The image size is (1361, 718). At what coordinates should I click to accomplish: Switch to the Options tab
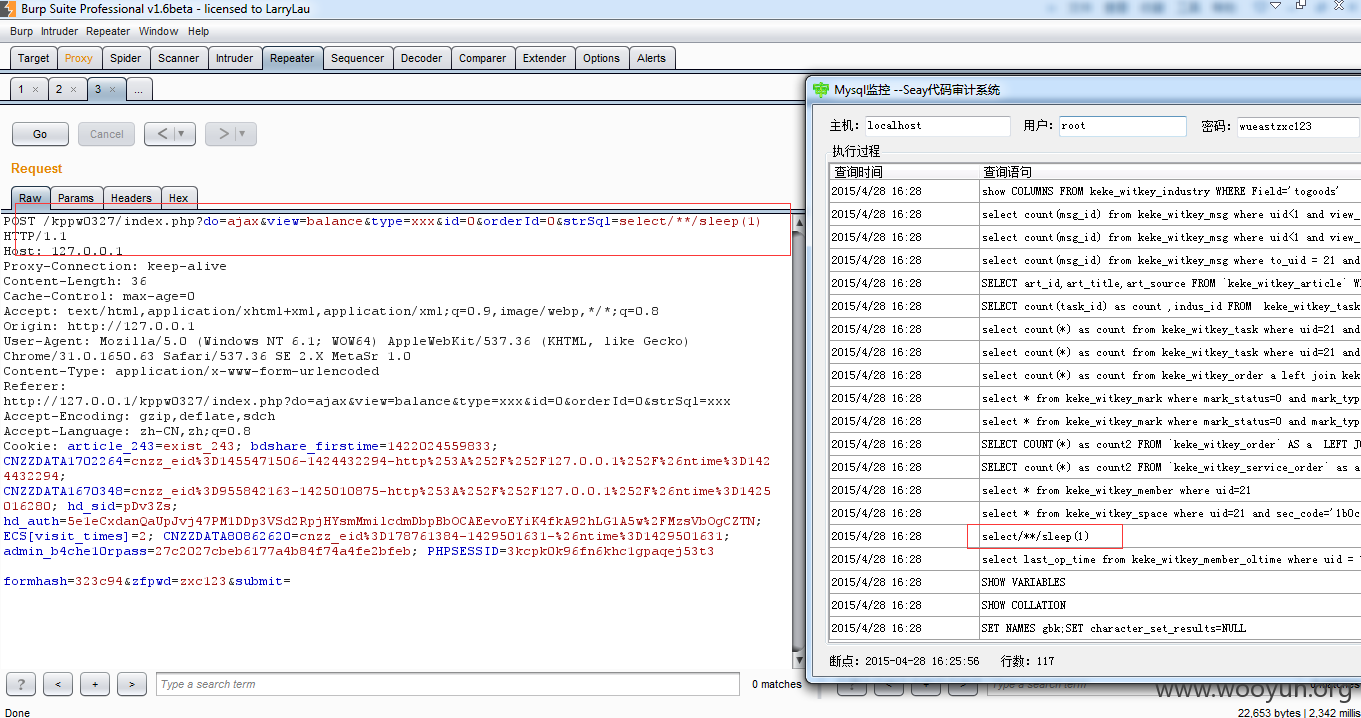[601, 58]
